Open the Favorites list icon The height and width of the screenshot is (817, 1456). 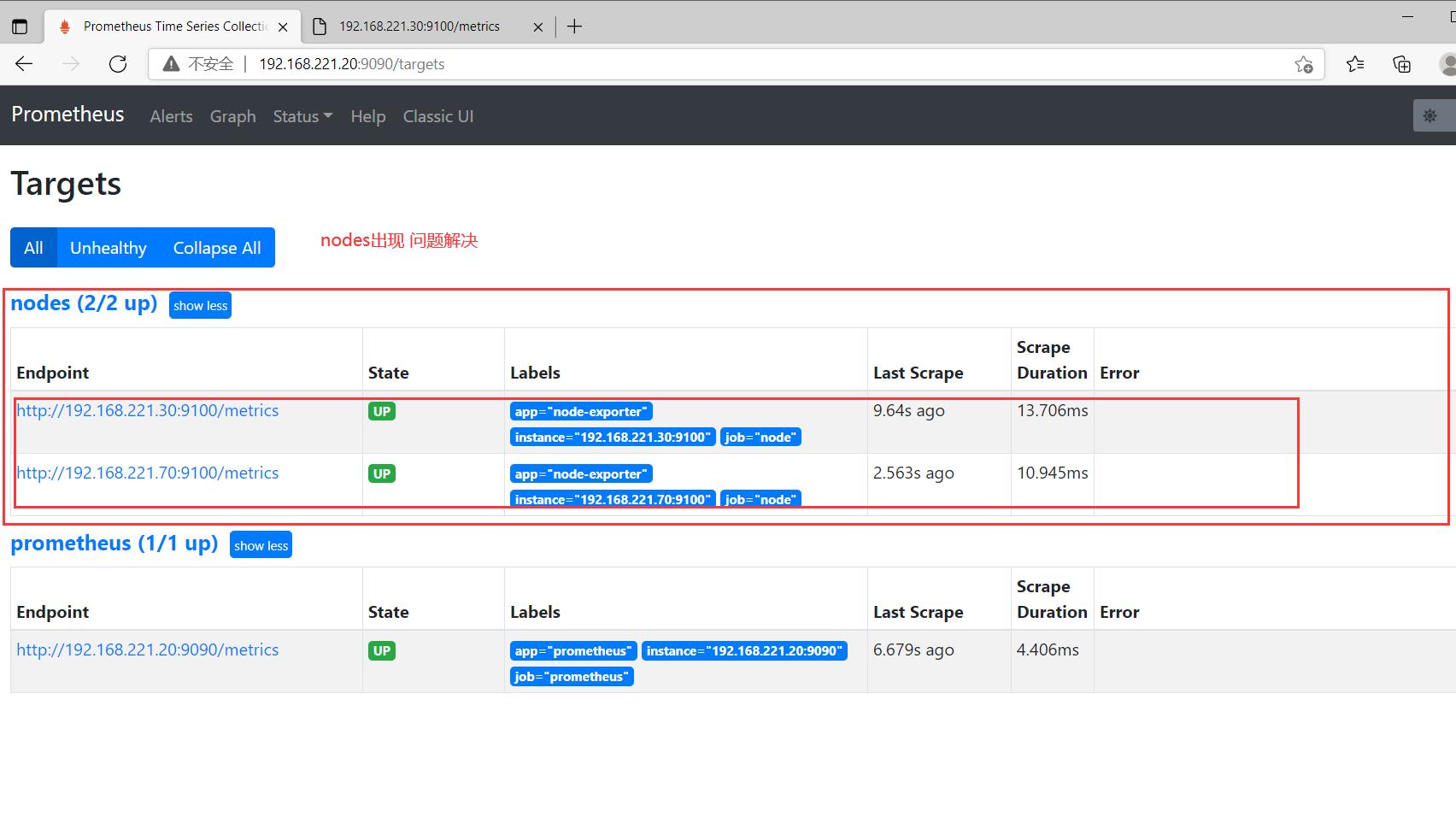coord(1355,64)
